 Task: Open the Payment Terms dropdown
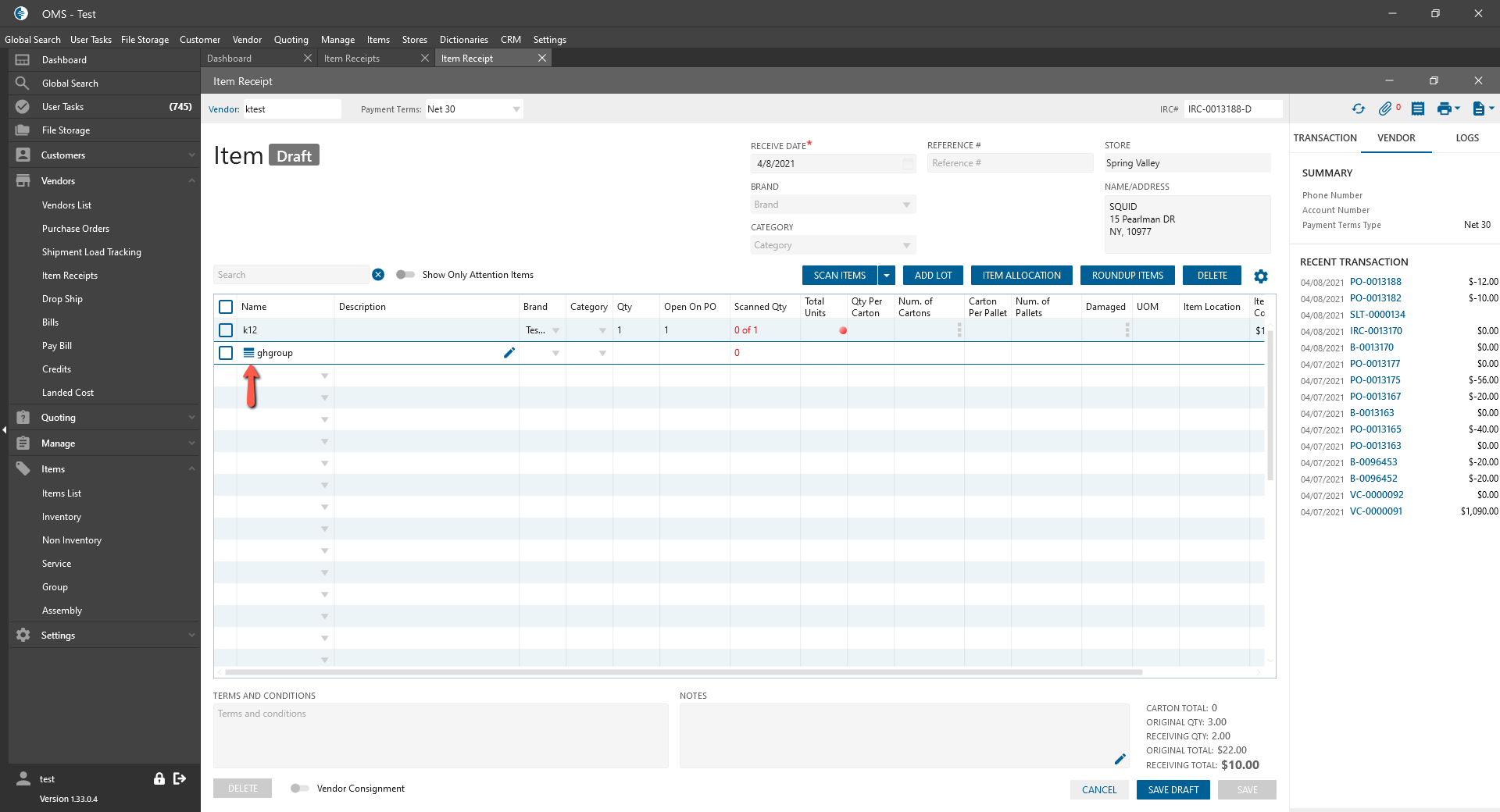point(516,109)
